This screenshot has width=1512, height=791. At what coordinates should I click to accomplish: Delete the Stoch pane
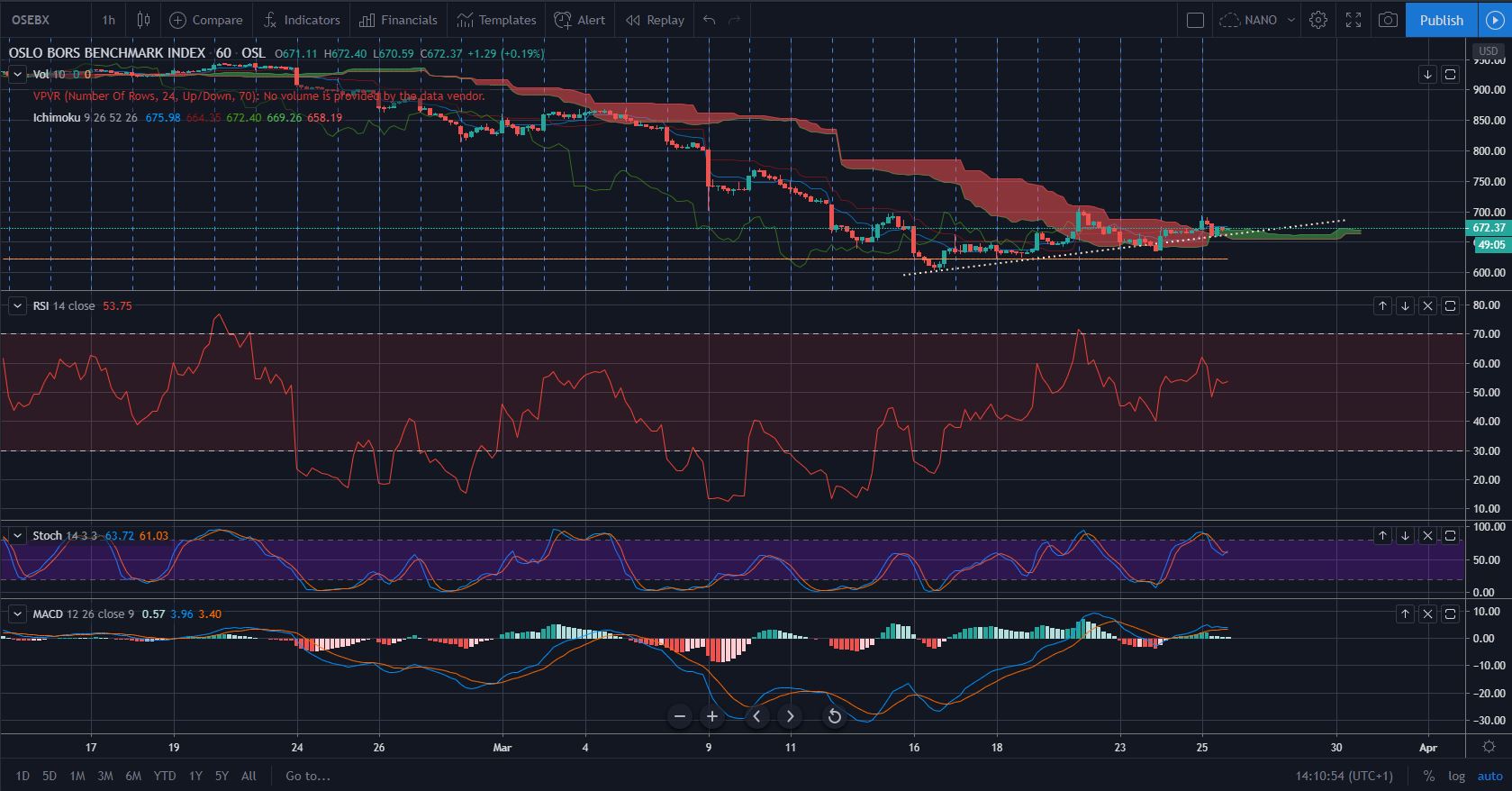(x=1427, y=536)
